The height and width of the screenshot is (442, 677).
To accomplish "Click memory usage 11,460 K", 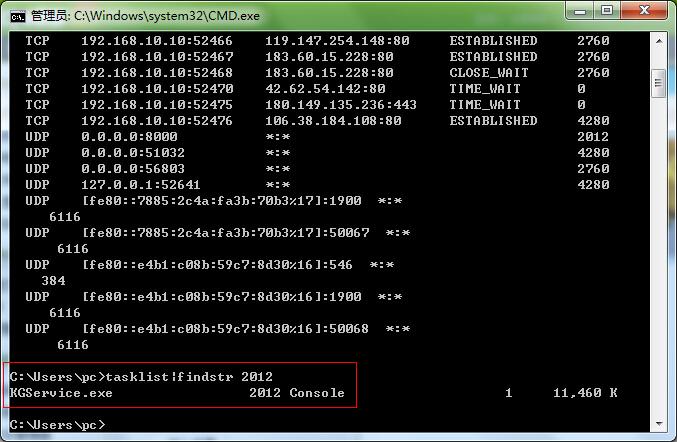I will (585, 393).
